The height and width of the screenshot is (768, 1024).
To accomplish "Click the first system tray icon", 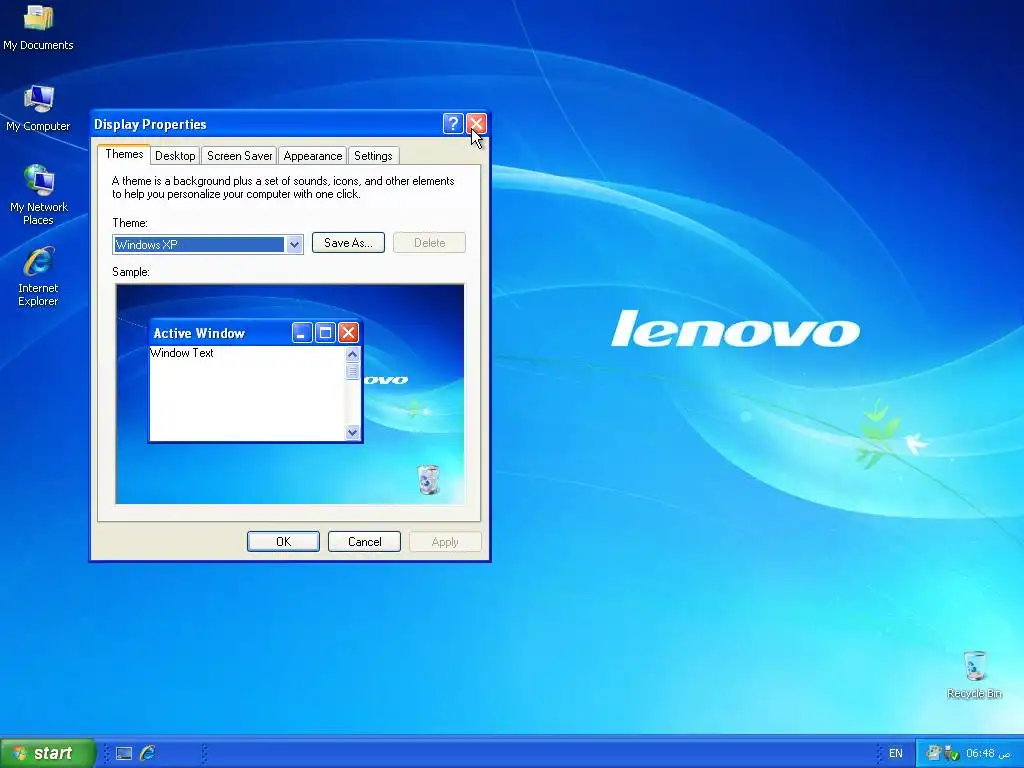I will coord(934,753).
